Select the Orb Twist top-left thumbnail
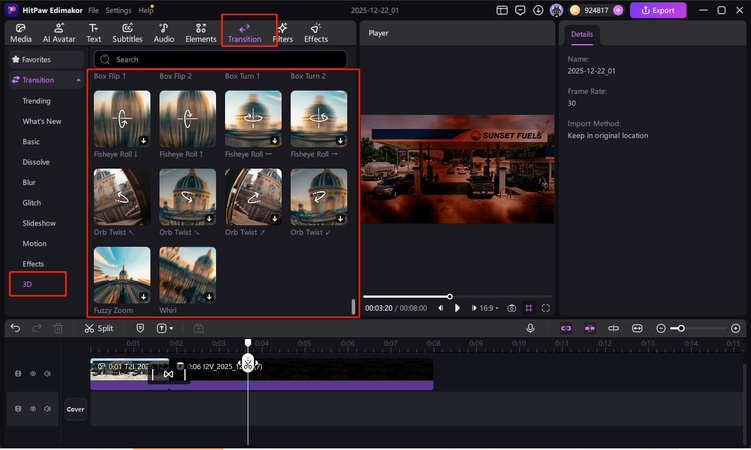 [x=122, y=197]
